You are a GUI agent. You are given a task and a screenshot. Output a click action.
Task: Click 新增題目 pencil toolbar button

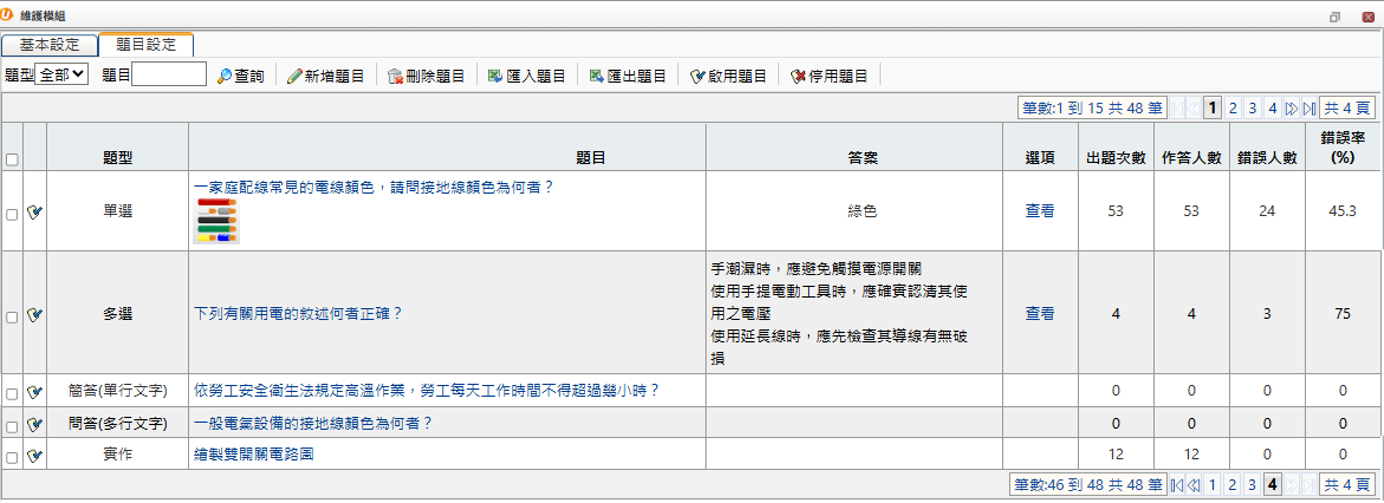[325, 76]
